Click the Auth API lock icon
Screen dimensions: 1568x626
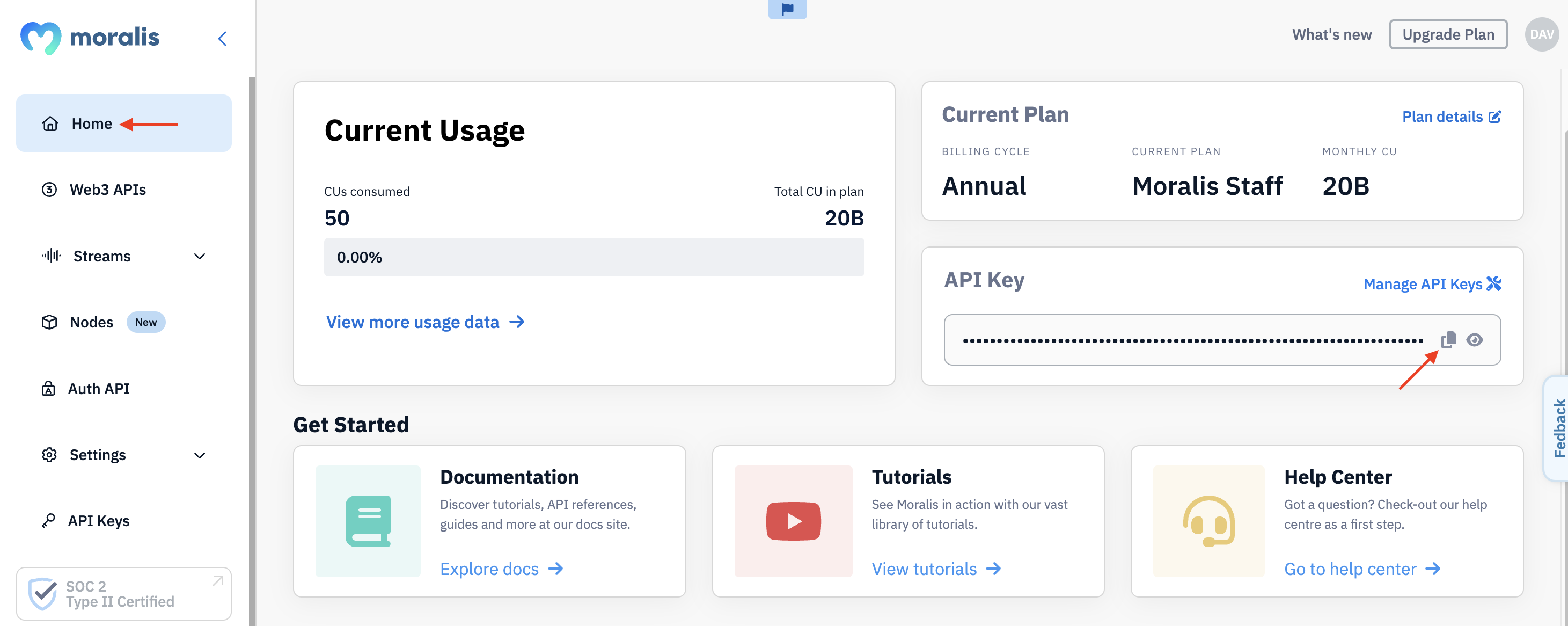(48, 389)
